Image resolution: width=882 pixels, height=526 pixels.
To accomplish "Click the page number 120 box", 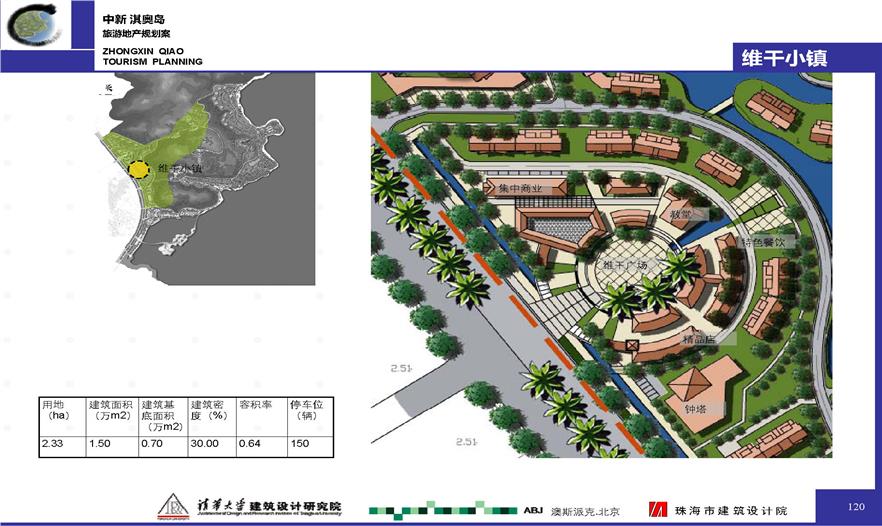I will [855, 505].
